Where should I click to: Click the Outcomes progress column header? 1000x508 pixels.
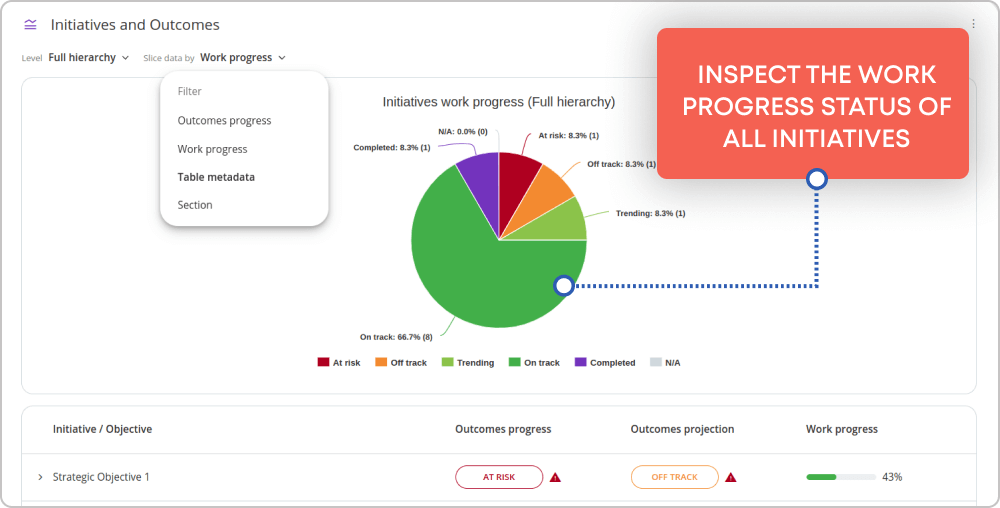coord(503,429)
